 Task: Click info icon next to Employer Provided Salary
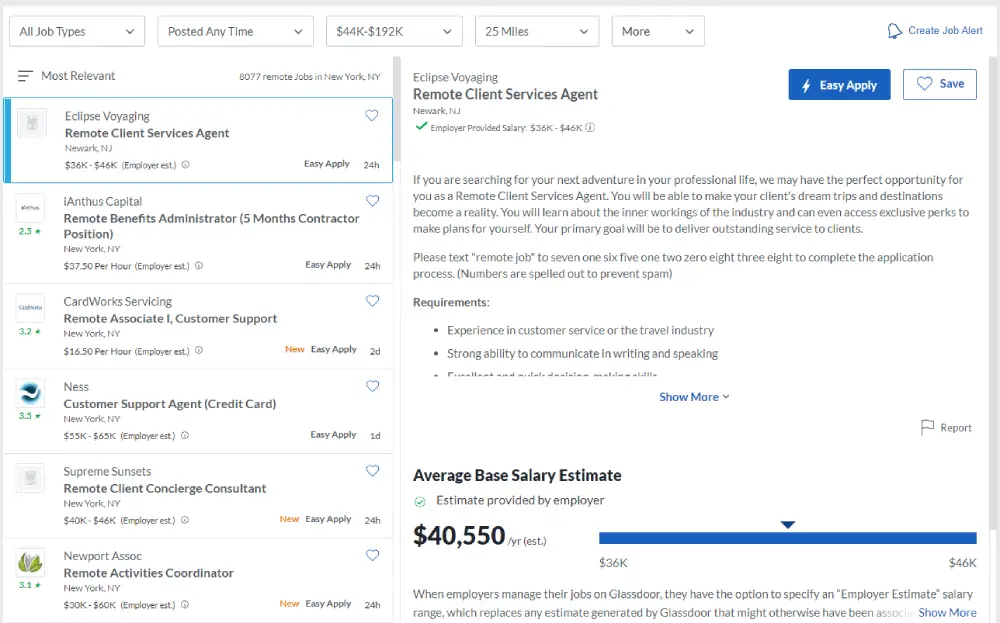[591, 128]
